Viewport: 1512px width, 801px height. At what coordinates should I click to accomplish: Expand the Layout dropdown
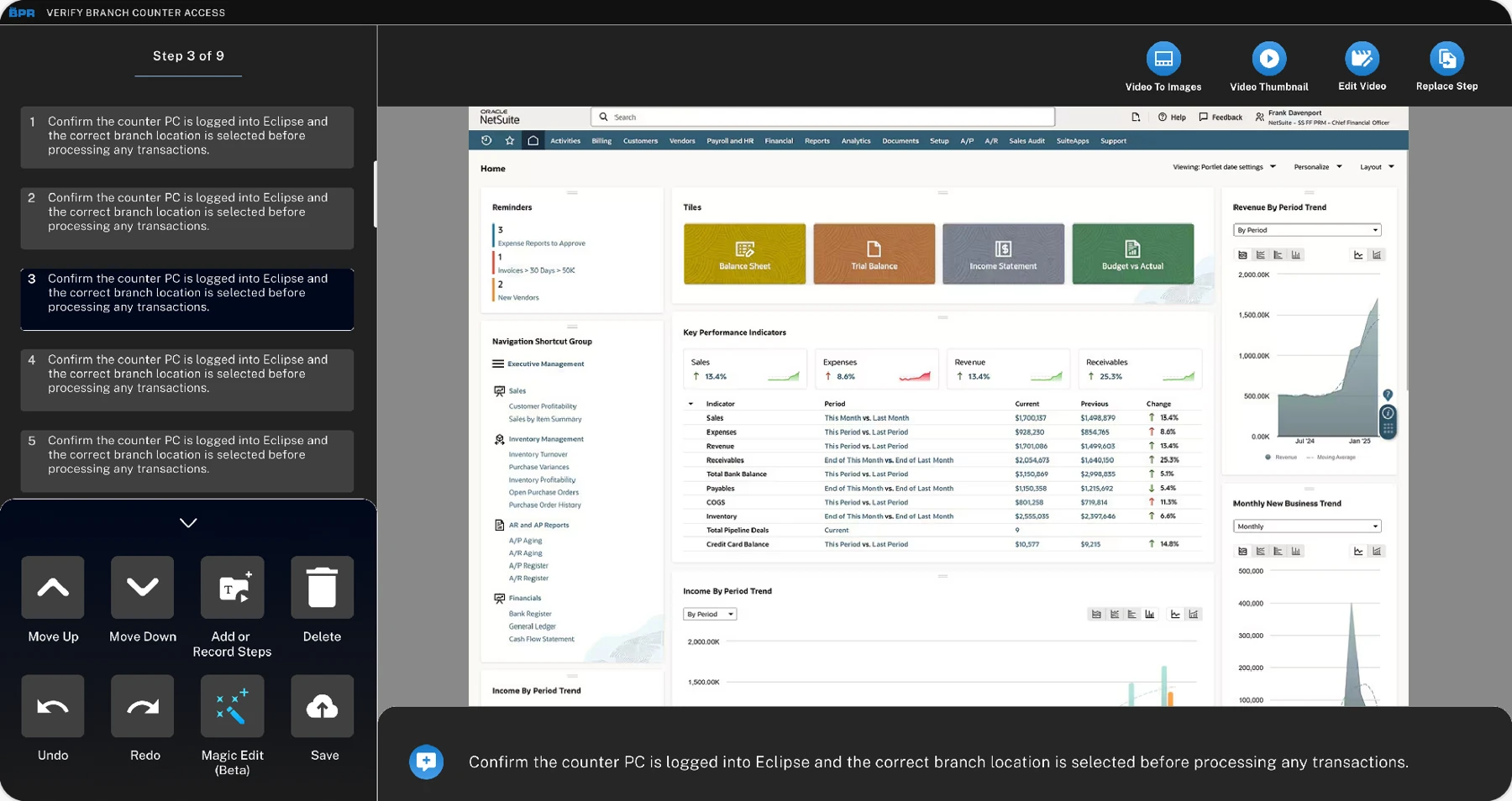coord(1378,167)
